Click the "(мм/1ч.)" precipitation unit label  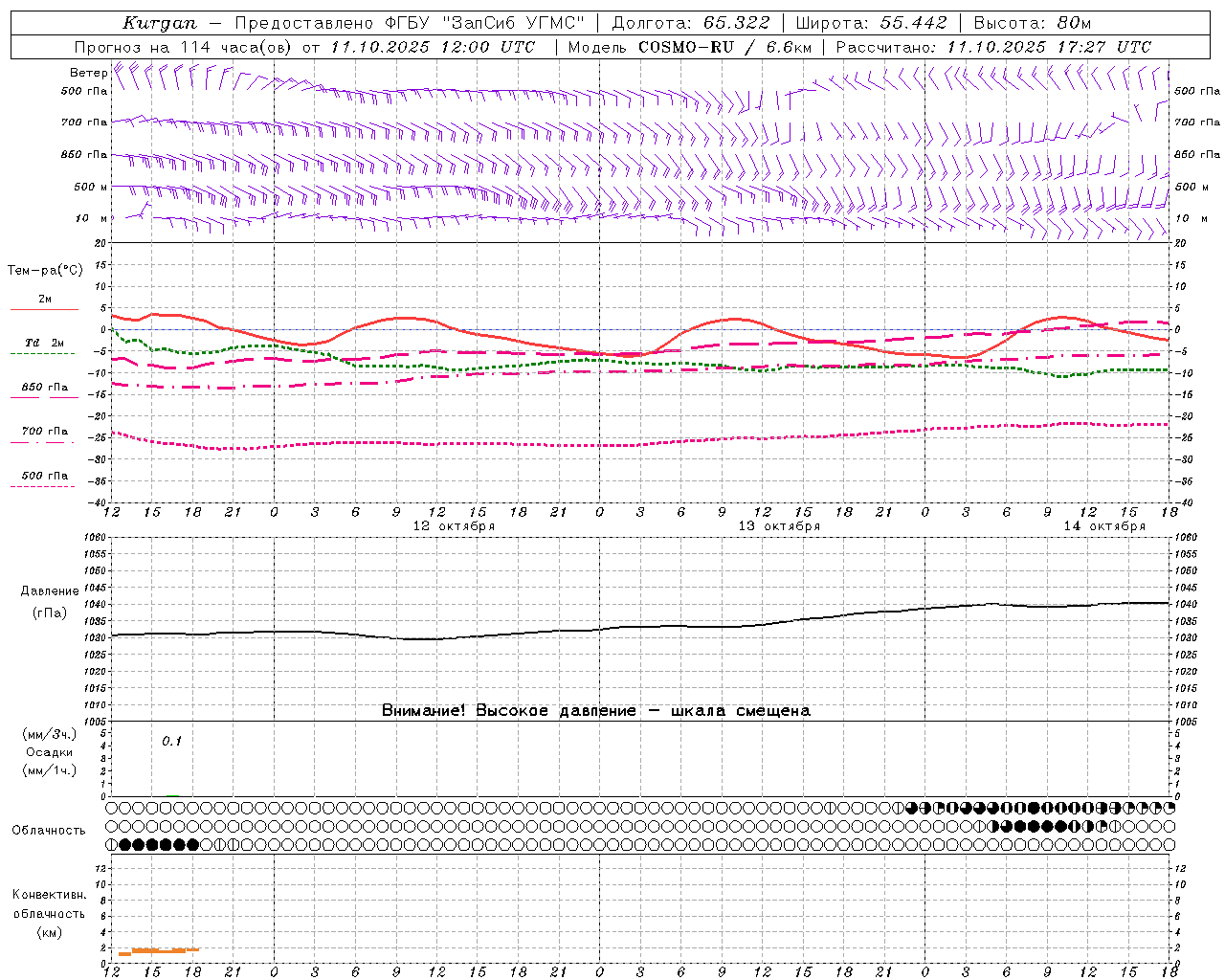tap(50, 770)
